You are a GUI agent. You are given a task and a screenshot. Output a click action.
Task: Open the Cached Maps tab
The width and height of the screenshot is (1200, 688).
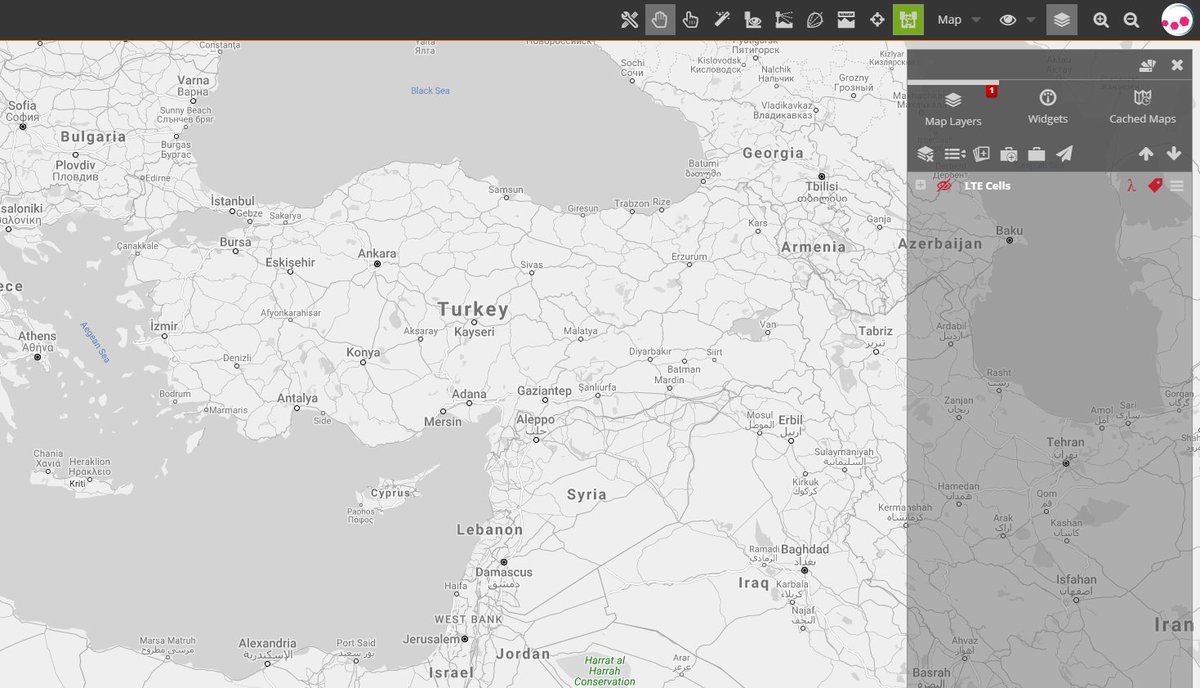tap(1142, 107)
